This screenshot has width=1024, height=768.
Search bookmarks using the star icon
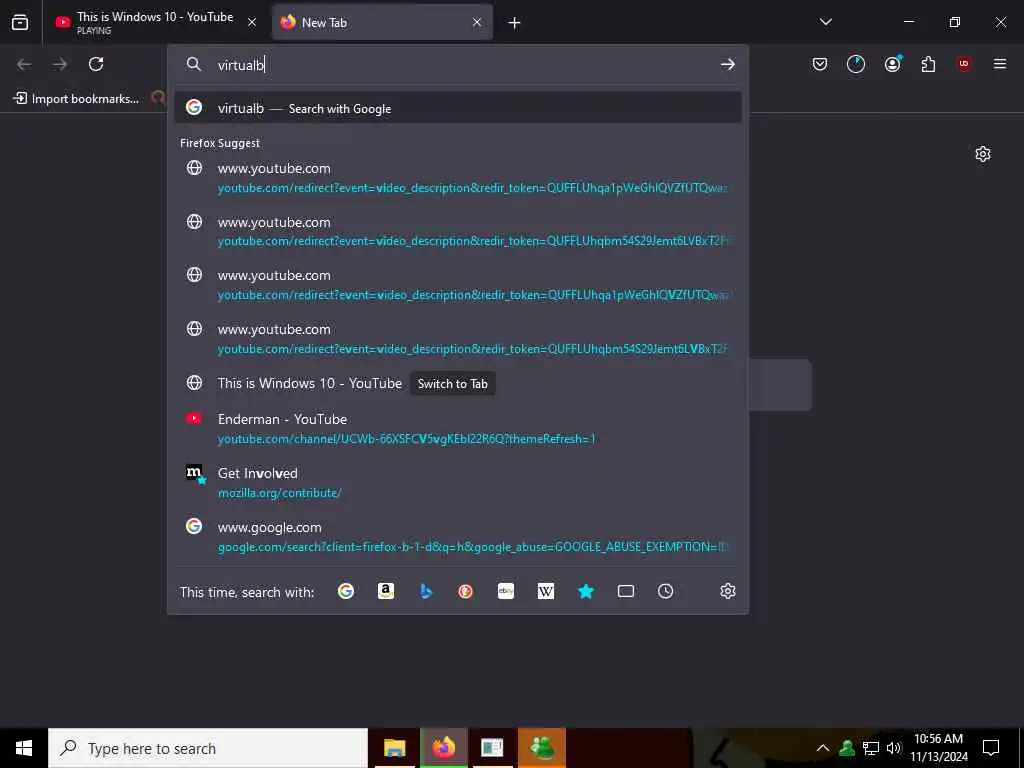tap(586, 591)
